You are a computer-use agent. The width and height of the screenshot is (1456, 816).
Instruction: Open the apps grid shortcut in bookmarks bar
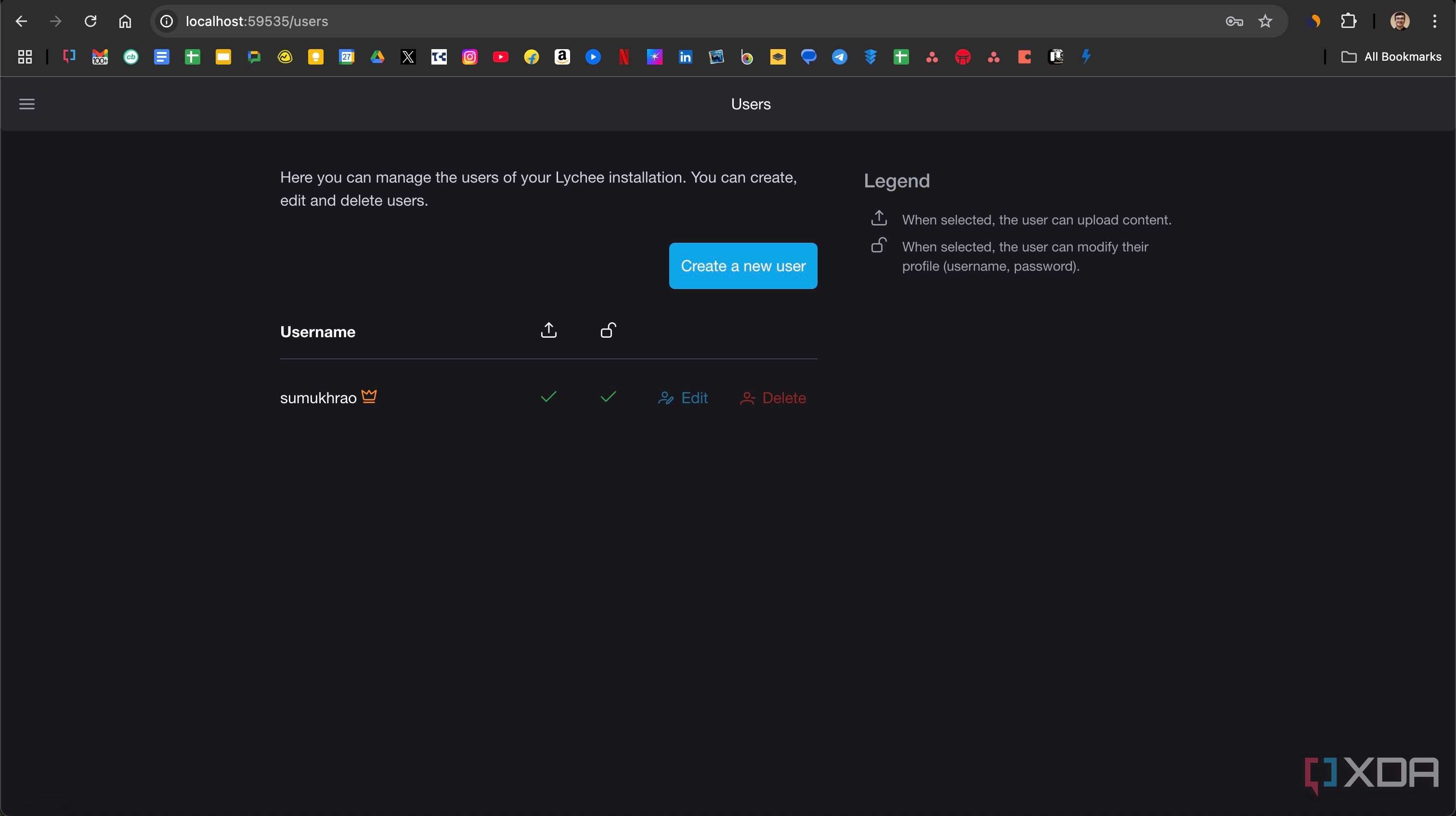(x=25, y=56)
